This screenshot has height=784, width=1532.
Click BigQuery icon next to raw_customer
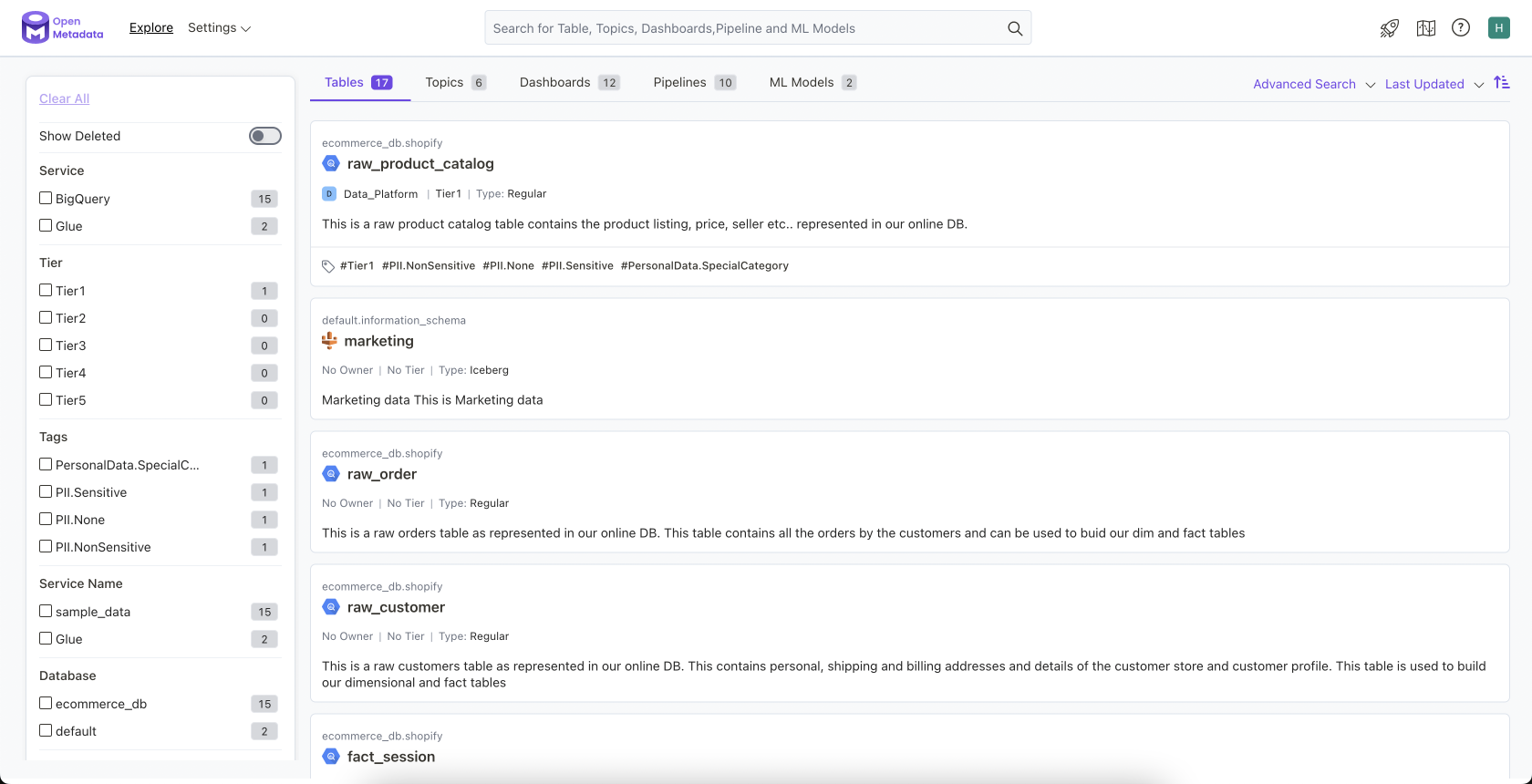tap(331, 607)
